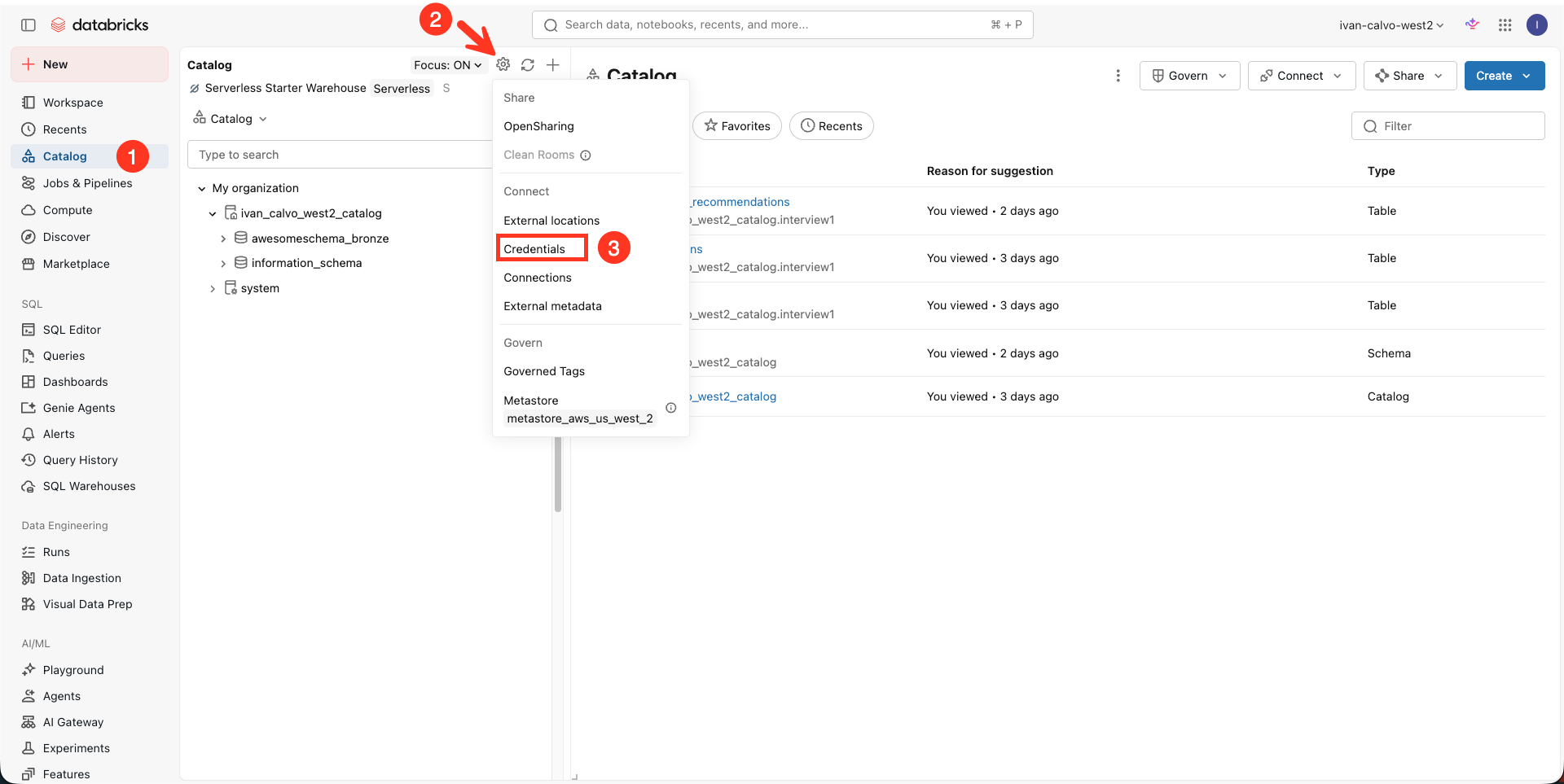Select External locations in the menu
1564x784 pixels.
551,221
